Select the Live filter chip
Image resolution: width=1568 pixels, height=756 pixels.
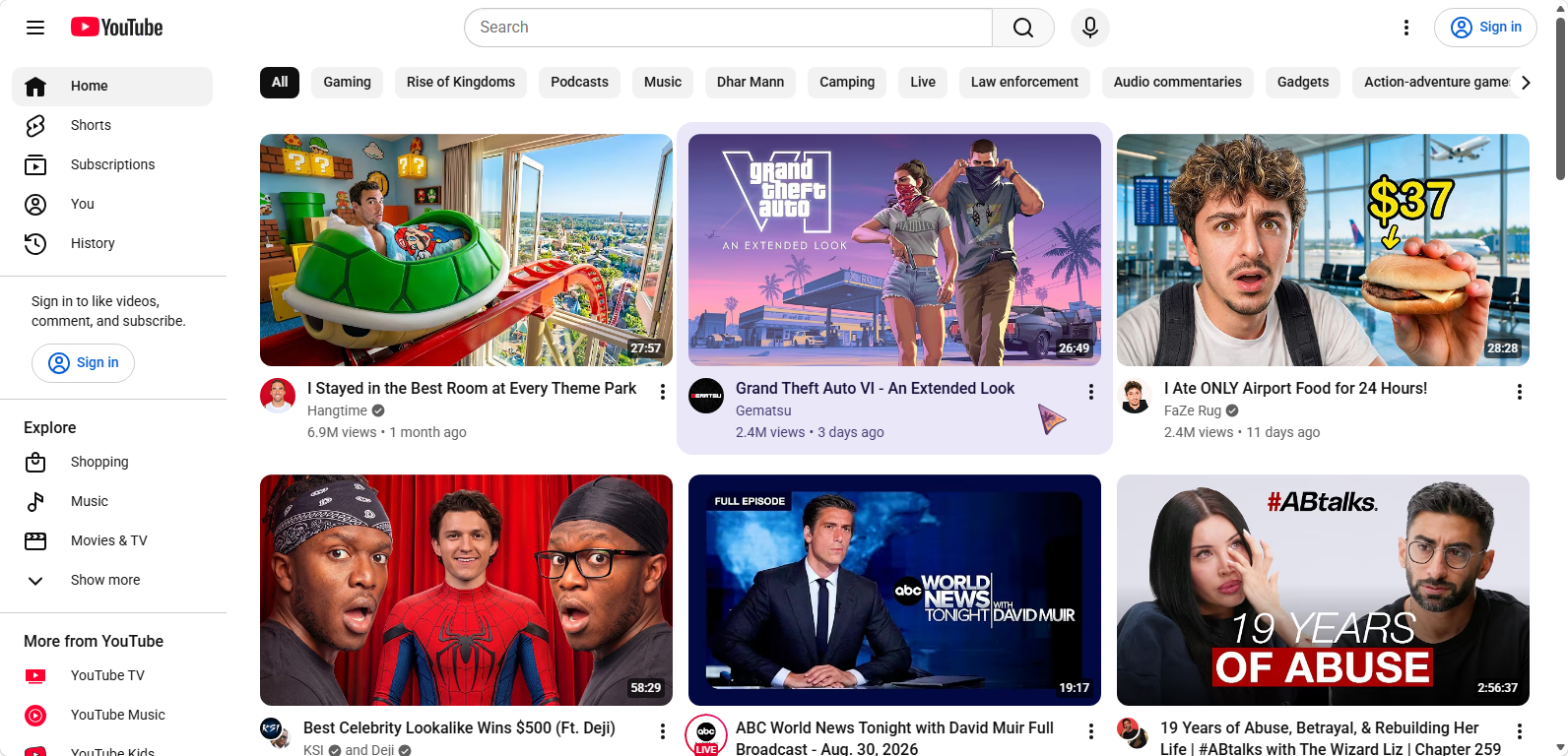923,83
